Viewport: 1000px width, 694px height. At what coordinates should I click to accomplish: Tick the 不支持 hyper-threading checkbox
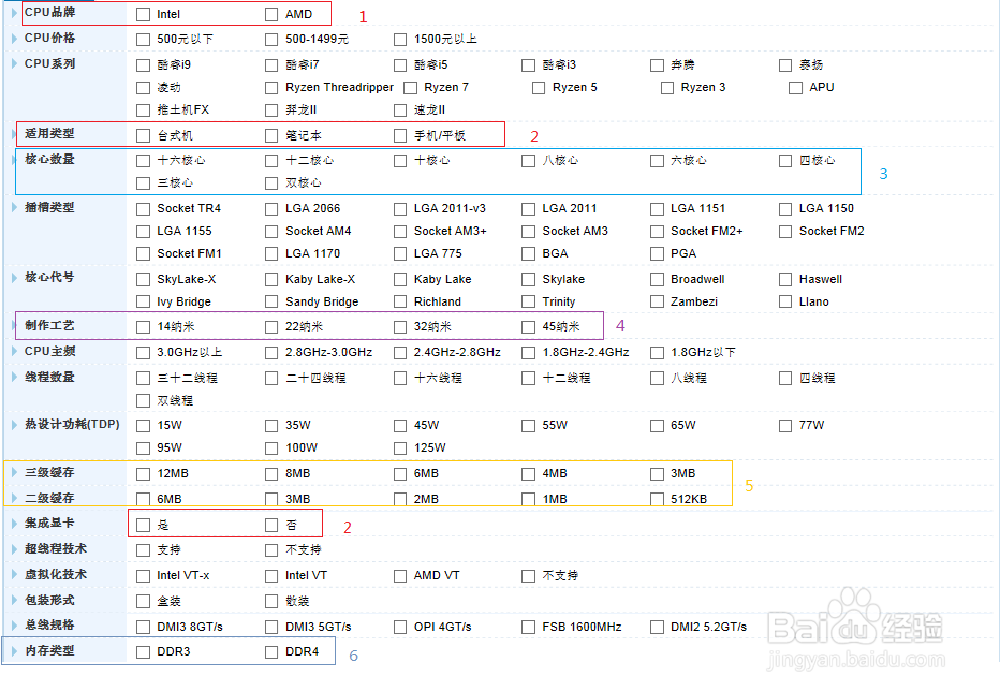(x=272, y=550)
